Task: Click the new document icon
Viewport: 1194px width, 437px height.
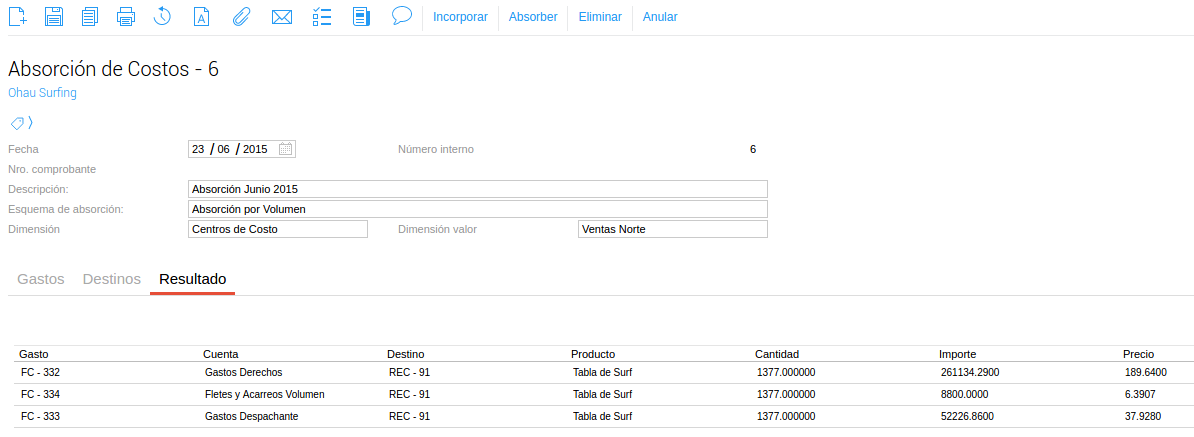Action: point(18,16)
